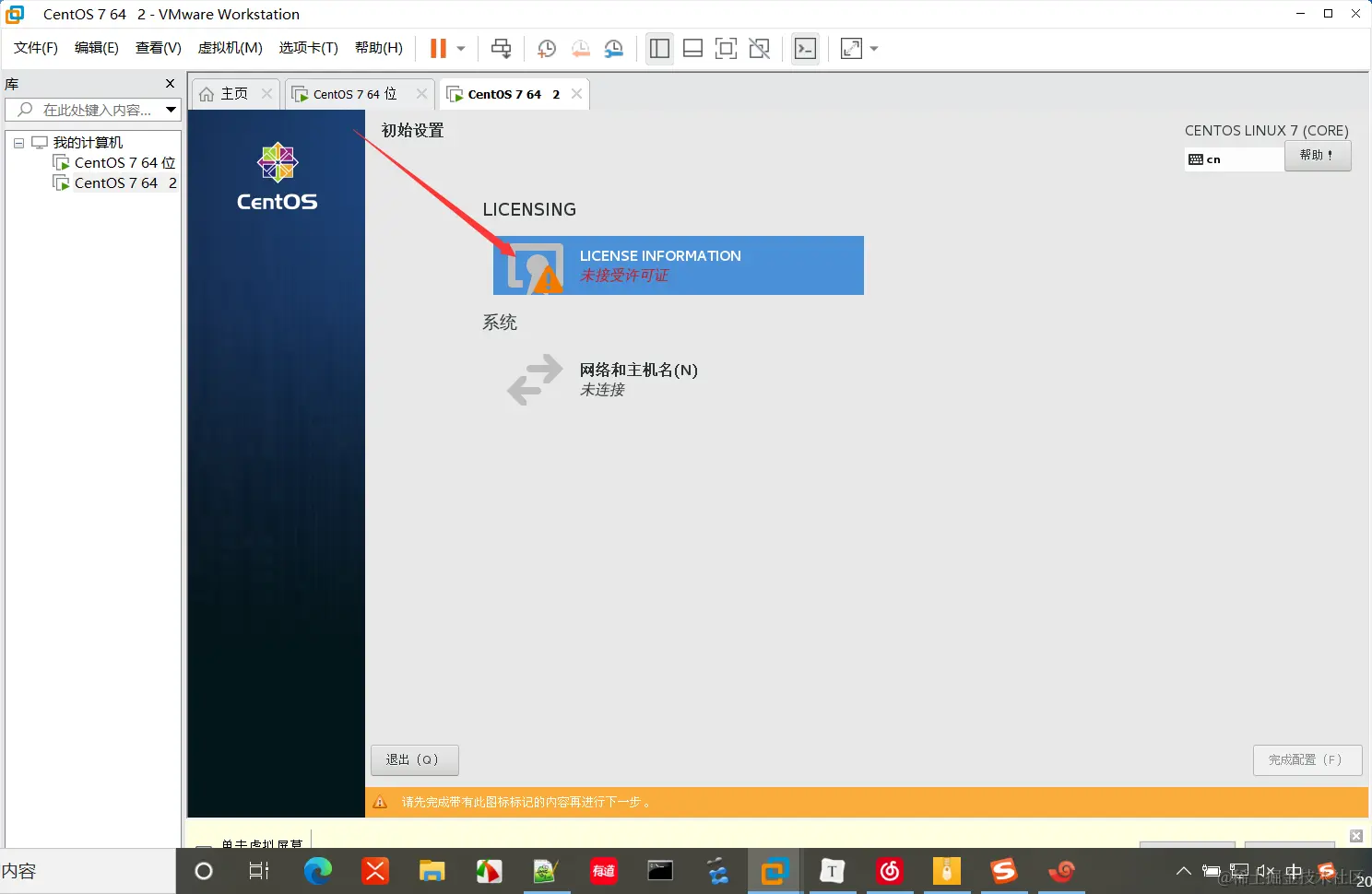Screen dimensions: 1372x894
Task: Open the 查看(V) menu
Action: point(159,48)
